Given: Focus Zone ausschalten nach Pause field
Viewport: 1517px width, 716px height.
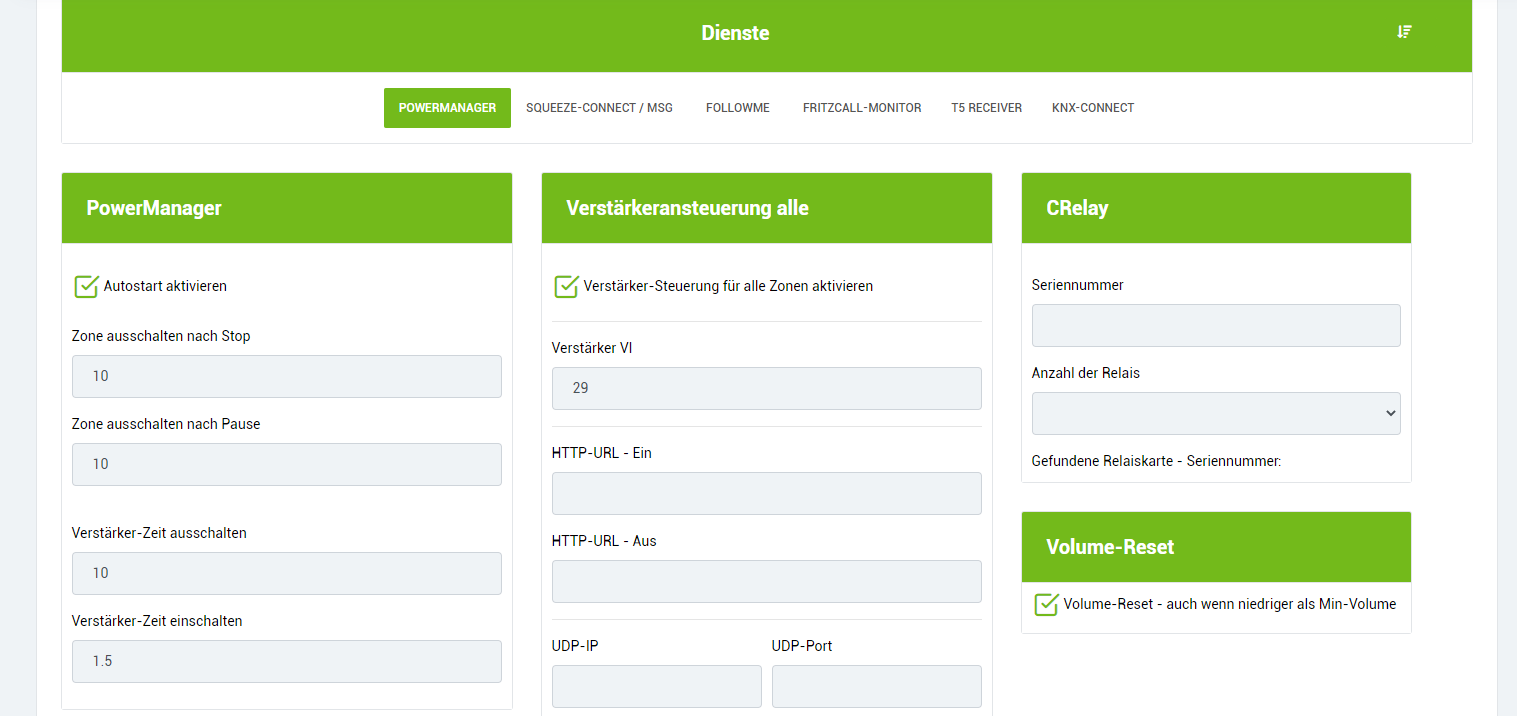Looking at the screenshot, I should click(x=286, y=464).
